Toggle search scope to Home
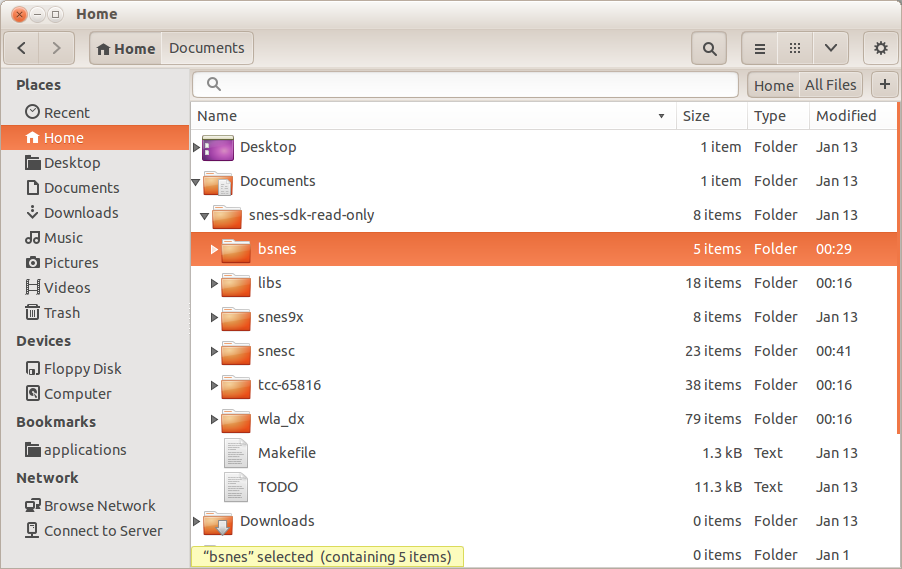This screenshot has width=902, height=569. [x=773, y=85]
